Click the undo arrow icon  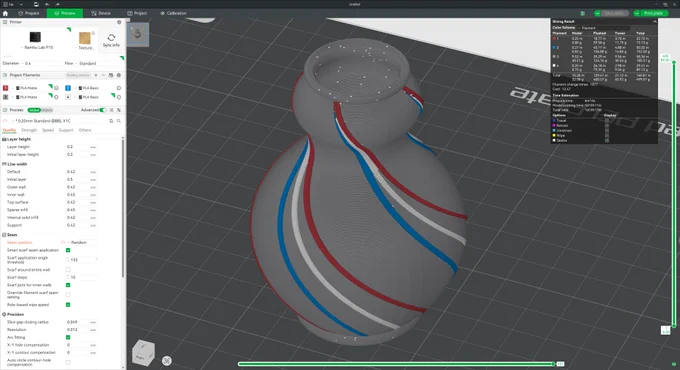(47, 4)
